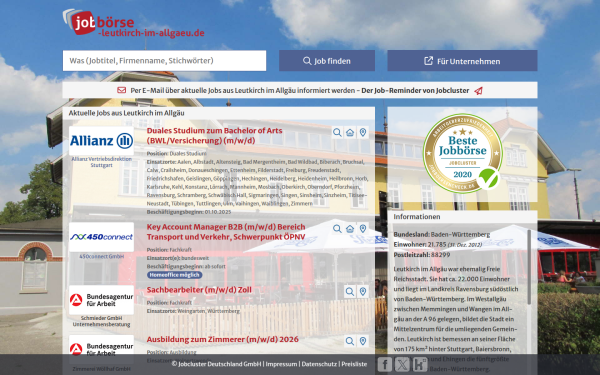This screenshot has height=375, width=600.
Task: Click the Informationen panel heading
Action: coord(417,217)
